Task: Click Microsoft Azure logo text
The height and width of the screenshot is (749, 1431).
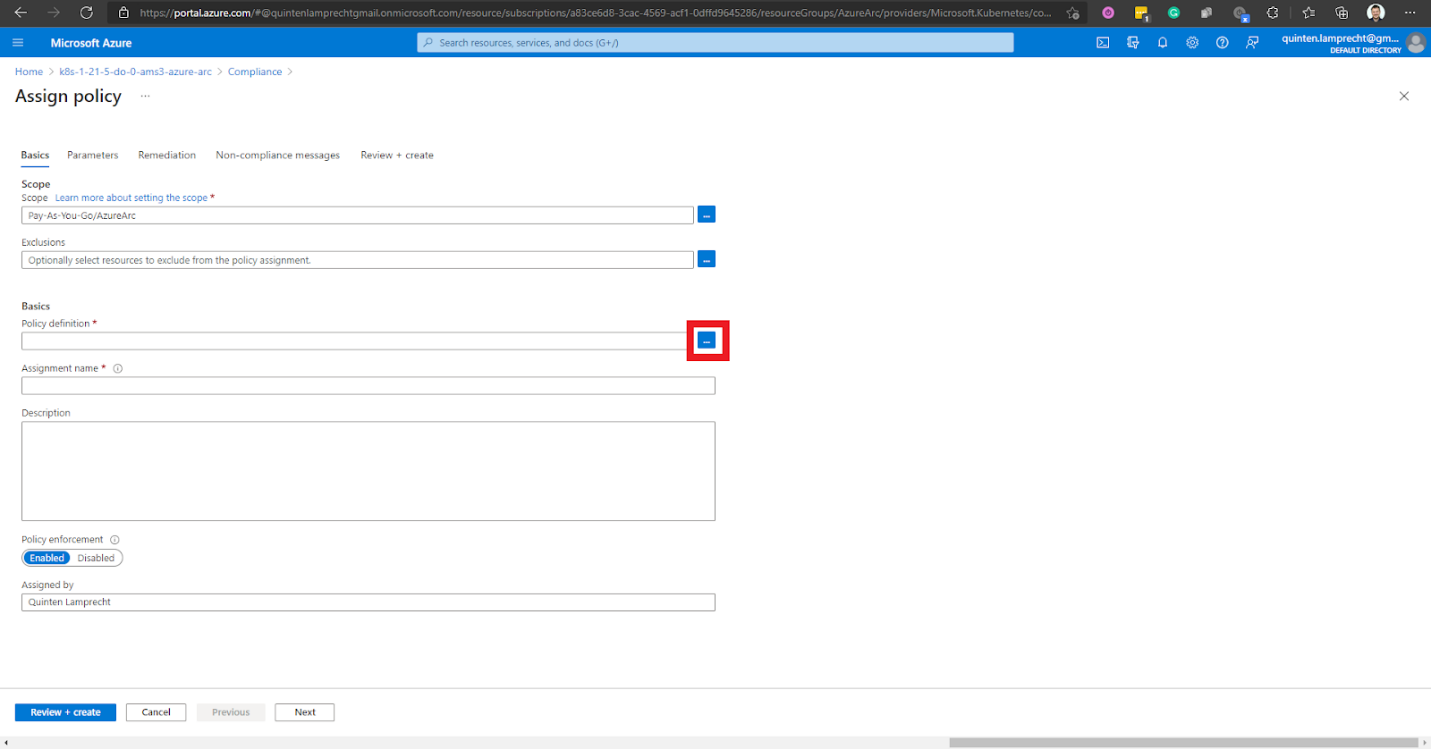Action: [91, 43]
